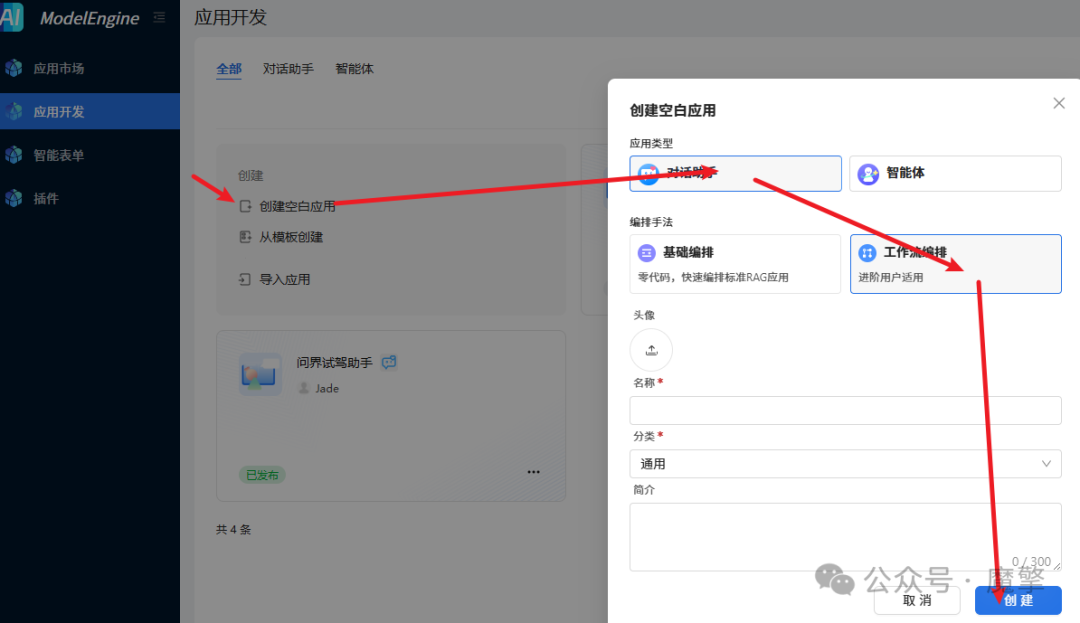Image resolution: width=1080 pixels, height=623 pixels.
Task: Click the 创建 button to confirm
Action: point(1017,600)
